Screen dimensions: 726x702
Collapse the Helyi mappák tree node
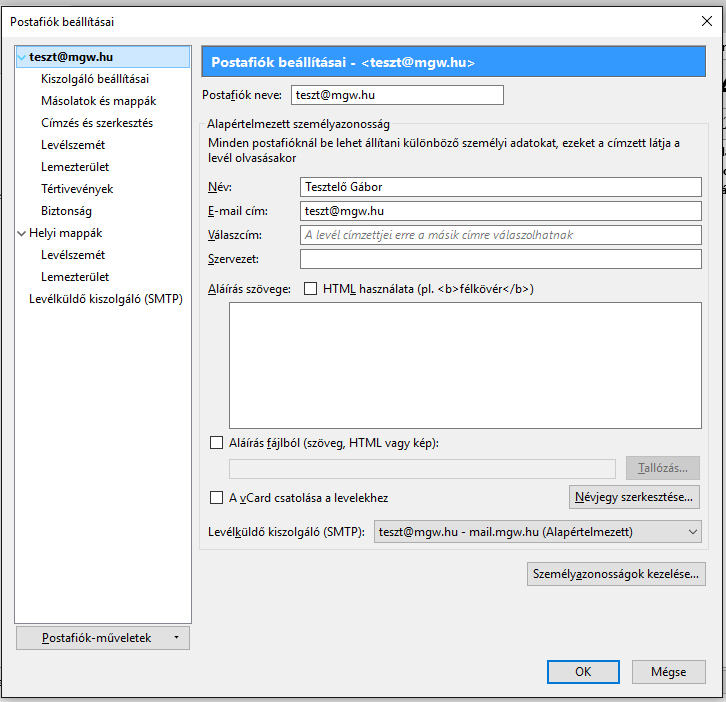(x=21, y=233)
